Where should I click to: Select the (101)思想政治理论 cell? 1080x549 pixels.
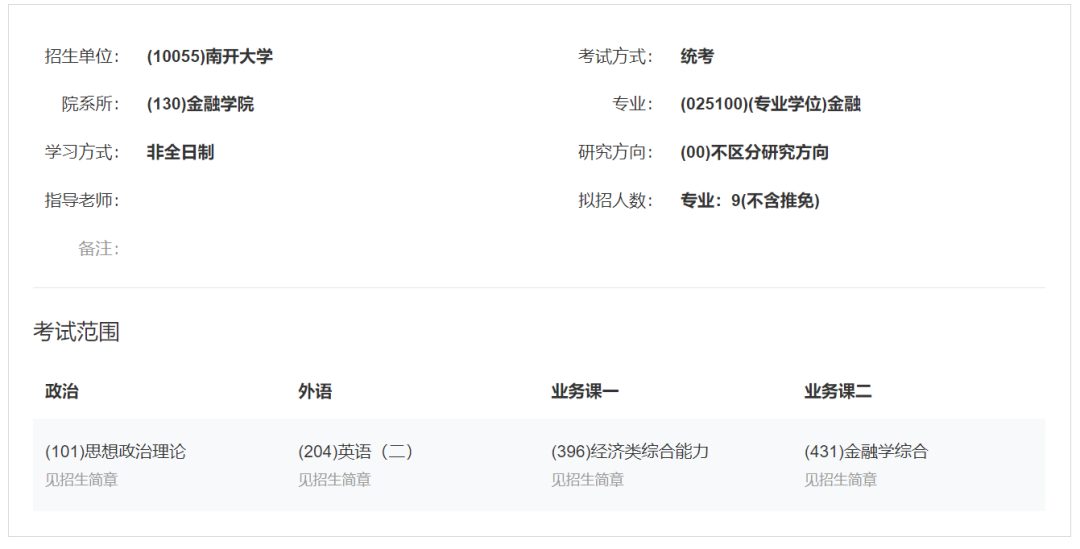[x=115, y=452]
